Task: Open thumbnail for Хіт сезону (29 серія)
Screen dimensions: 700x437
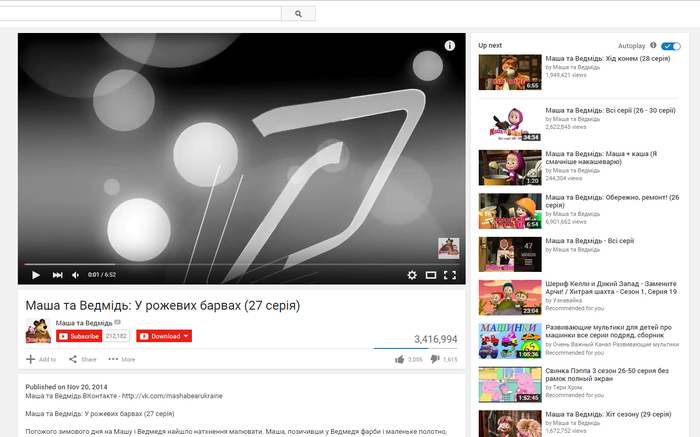Action: coord(510,424)
